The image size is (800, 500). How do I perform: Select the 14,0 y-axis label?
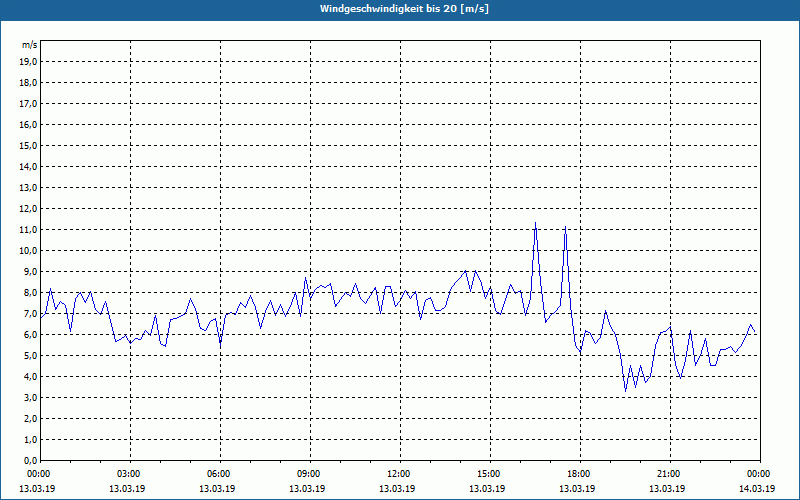28,166
